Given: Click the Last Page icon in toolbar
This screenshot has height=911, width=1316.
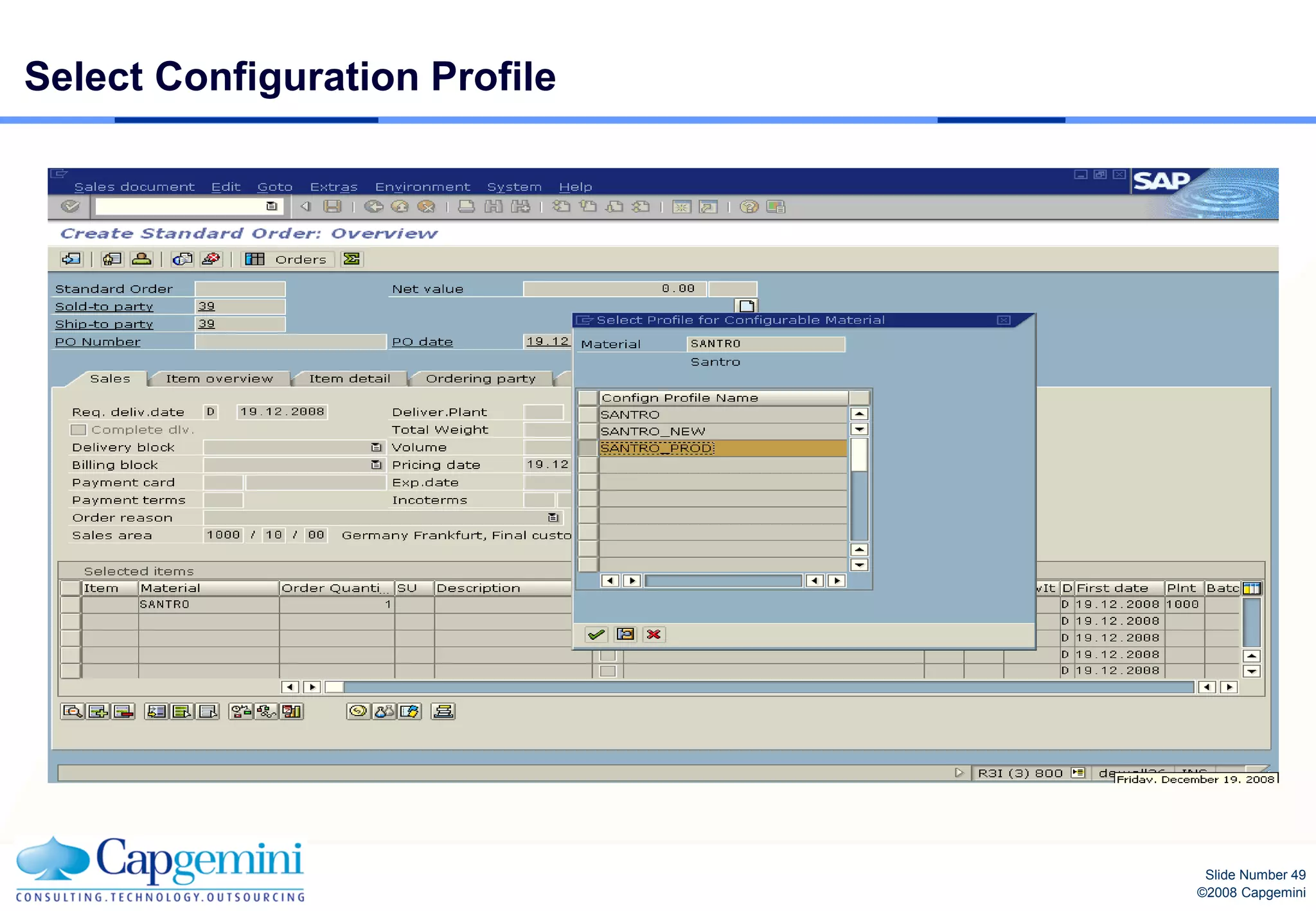Looking at the screenshot, I should (x=641, y=206).
